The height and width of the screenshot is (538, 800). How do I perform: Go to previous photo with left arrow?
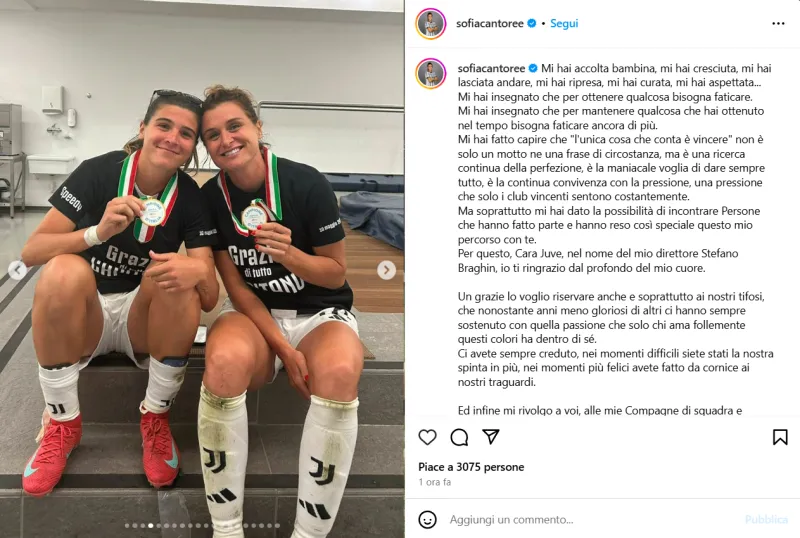point(17,270)
